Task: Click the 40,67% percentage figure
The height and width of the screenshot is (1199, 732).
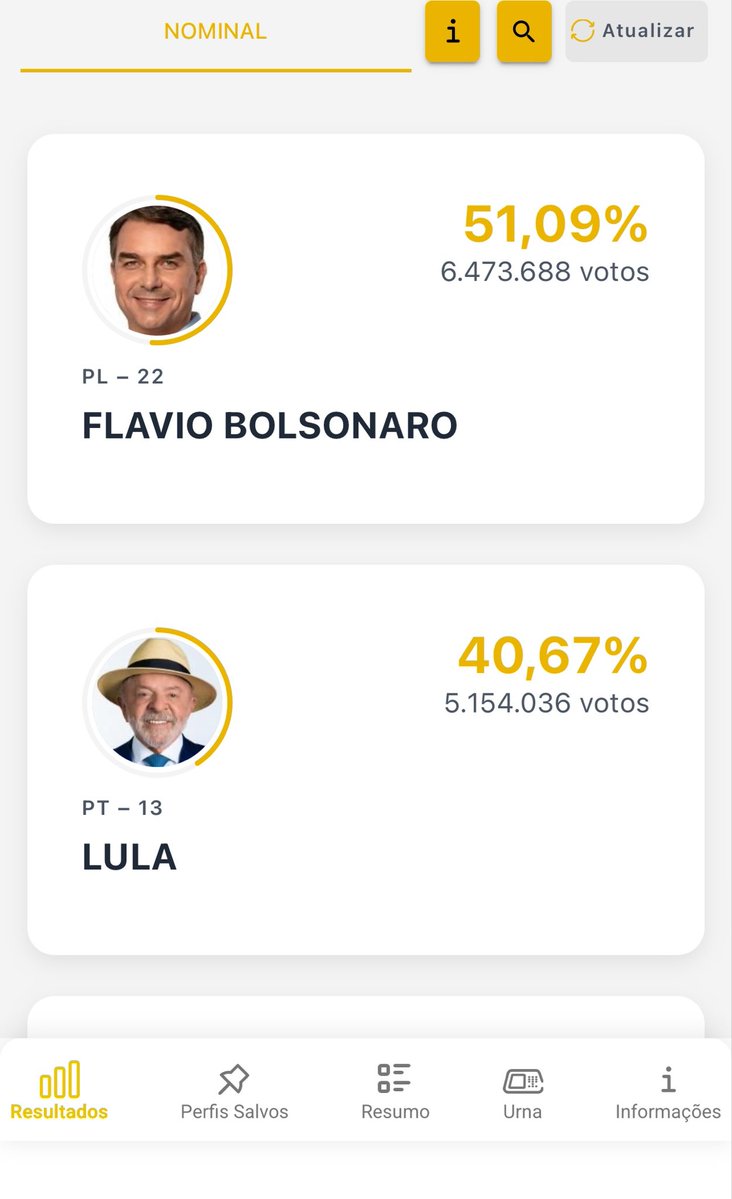Action: click(x=553, y=656)
